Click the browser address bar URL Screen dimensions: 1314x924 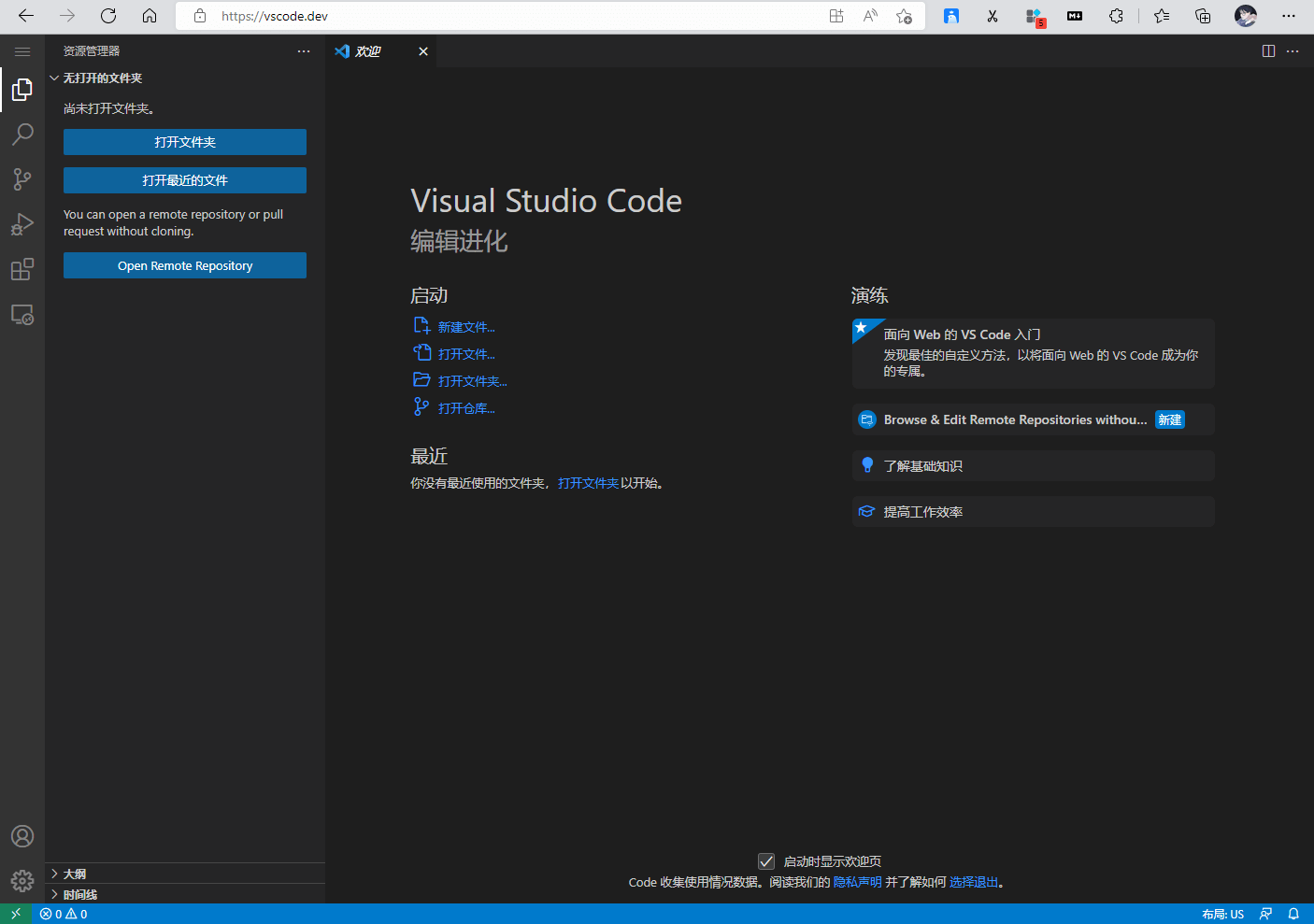coord(275,16)
